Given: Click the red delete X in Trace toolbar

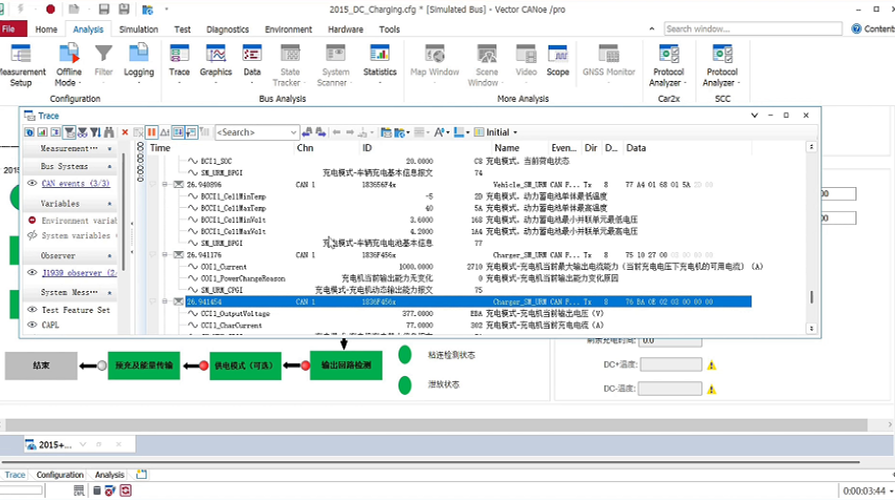Looking at the screenshot, I should coord(125,132).
